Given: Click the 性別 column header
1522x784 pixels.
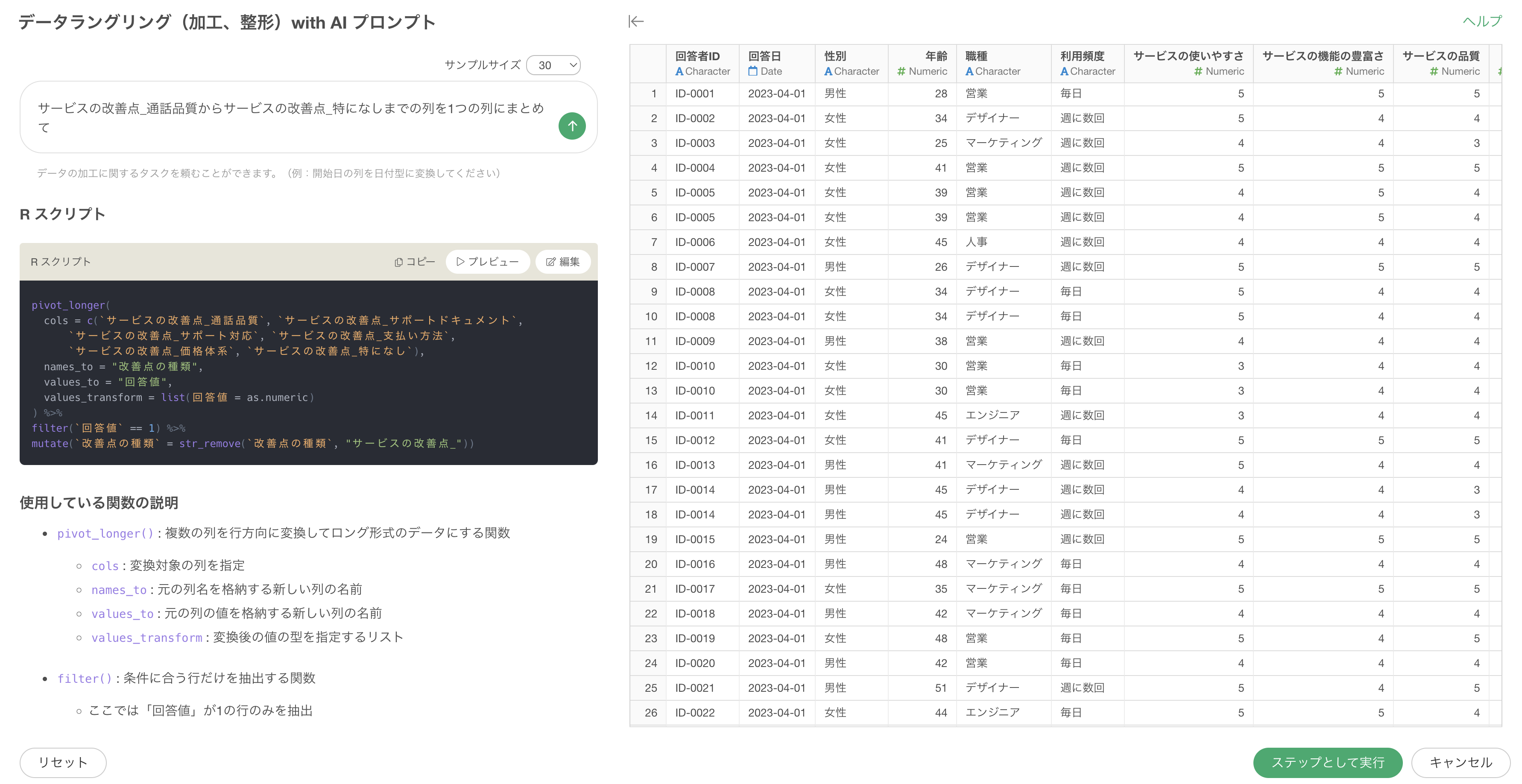Looking at the screenshot, I should tap(835, 56).
